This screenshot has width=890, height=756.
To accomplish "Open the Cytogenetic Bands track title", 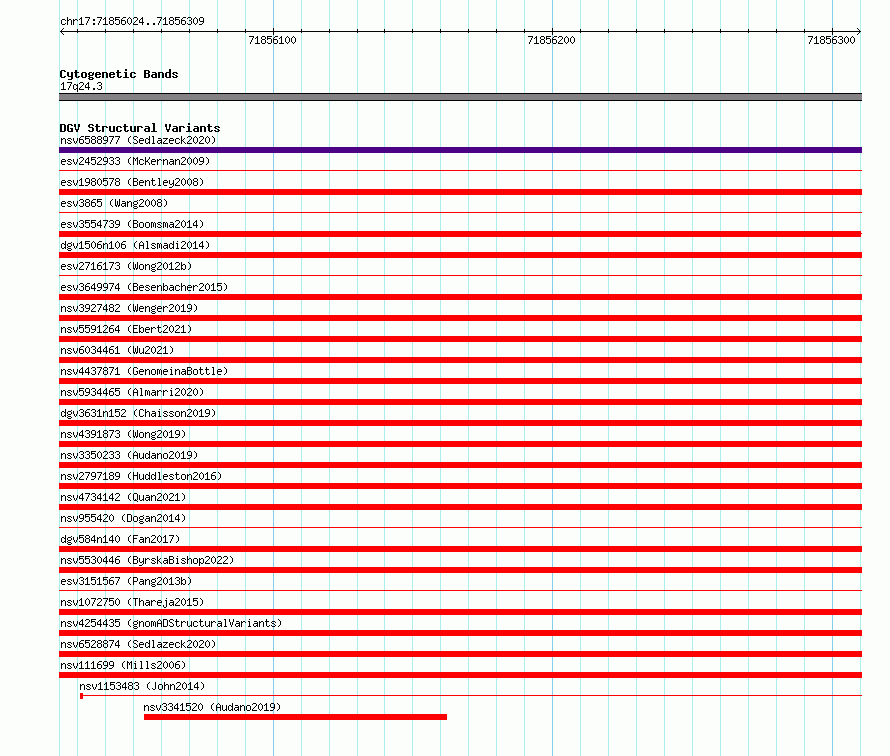I will tap(119, 74).
